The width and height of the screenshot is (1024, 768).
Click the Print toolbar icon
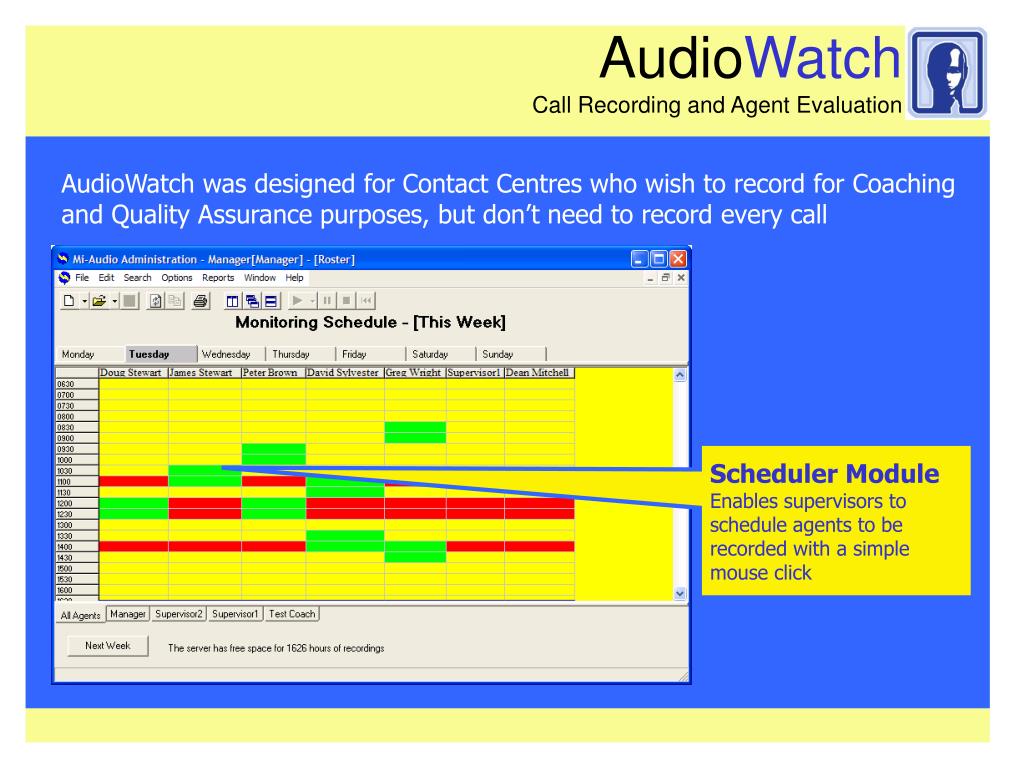tap(200, 300)
